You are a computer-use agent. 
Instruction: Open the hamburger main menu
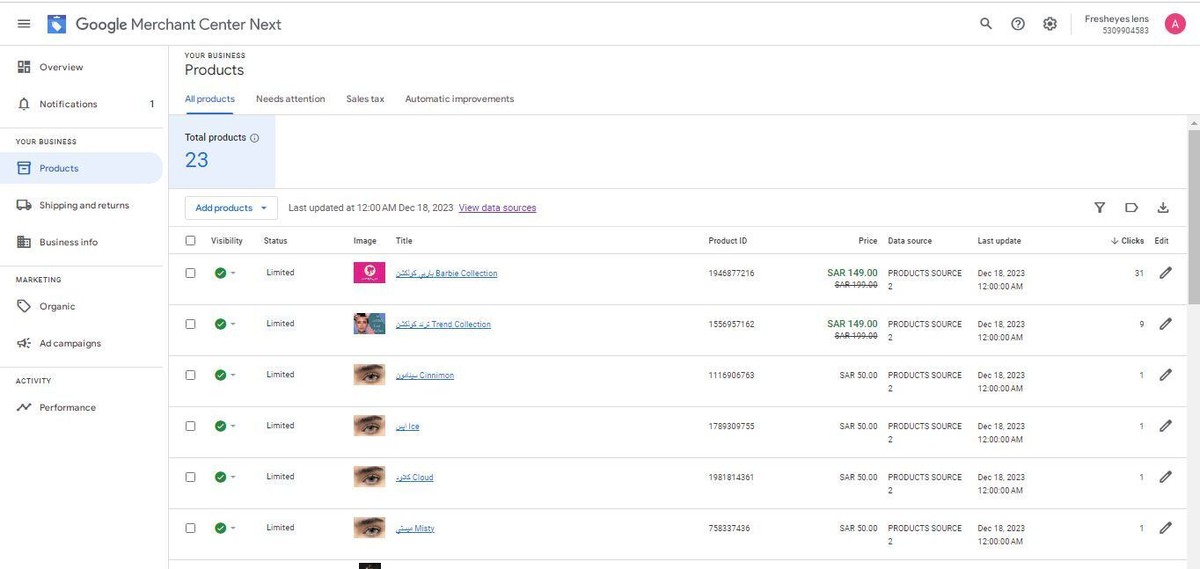24,23
